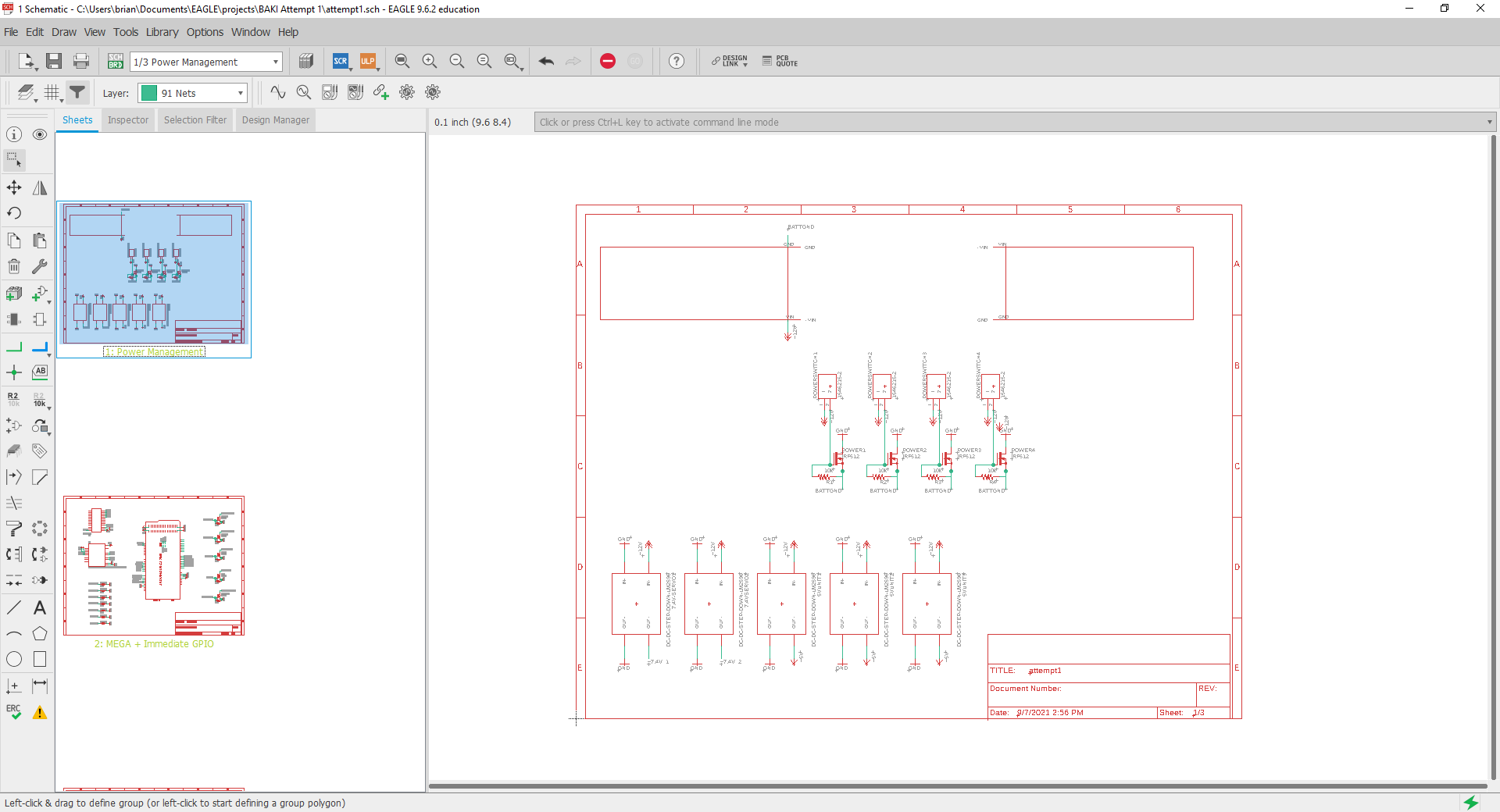Select the green Net tool

click(x=14, y=347)
